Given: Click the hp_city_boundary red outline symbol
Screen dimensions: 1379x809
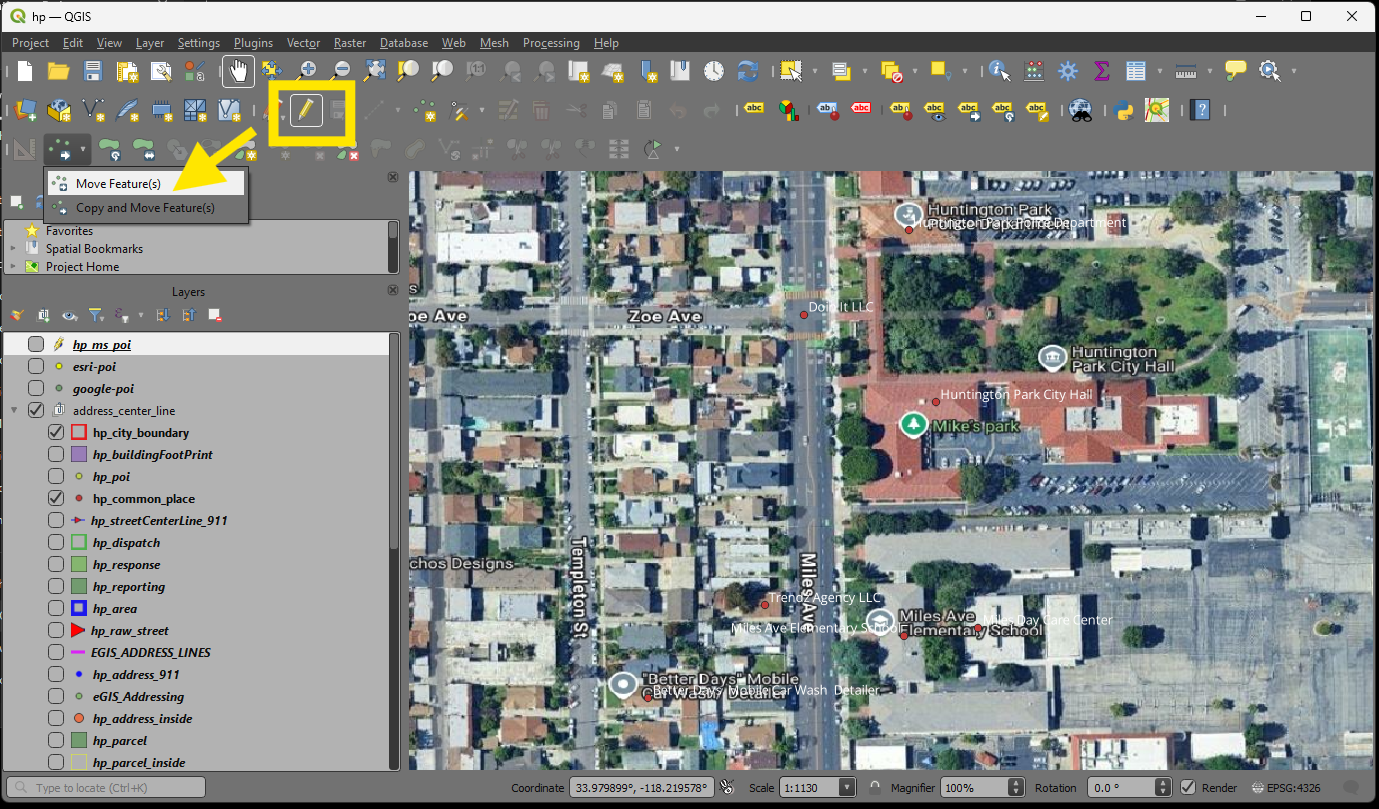Looking at the screenshot, I should click(x=79, y=432).
